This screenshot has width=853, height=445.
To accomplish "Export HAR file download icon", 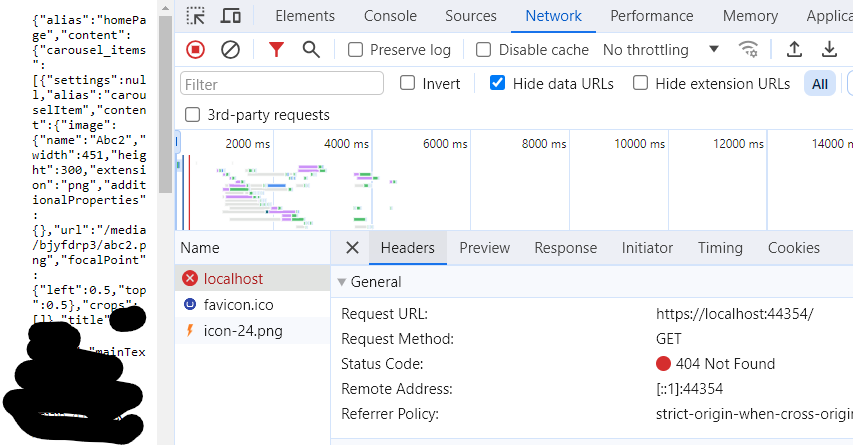I will tap(829, 50).
